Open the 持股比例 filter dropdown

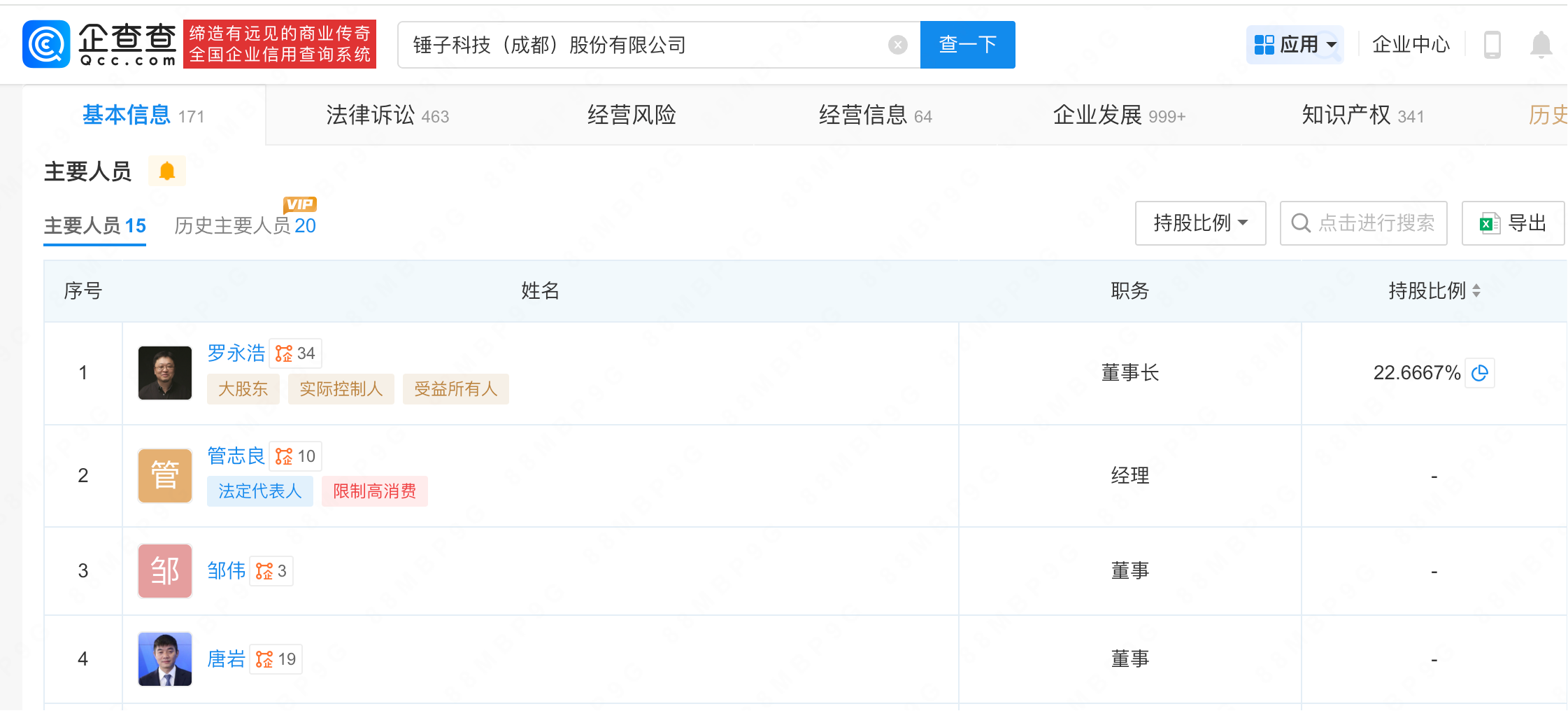pos(1199,223)
